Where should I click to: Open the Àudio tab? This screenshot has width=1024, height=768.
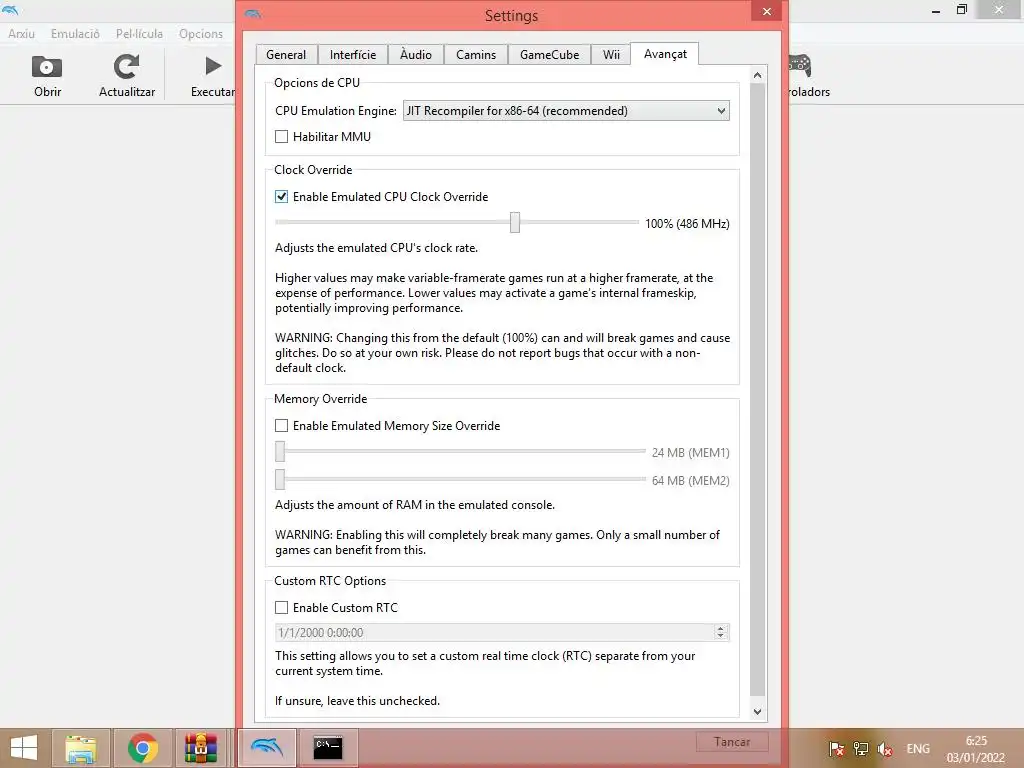[x=416, y=55]
